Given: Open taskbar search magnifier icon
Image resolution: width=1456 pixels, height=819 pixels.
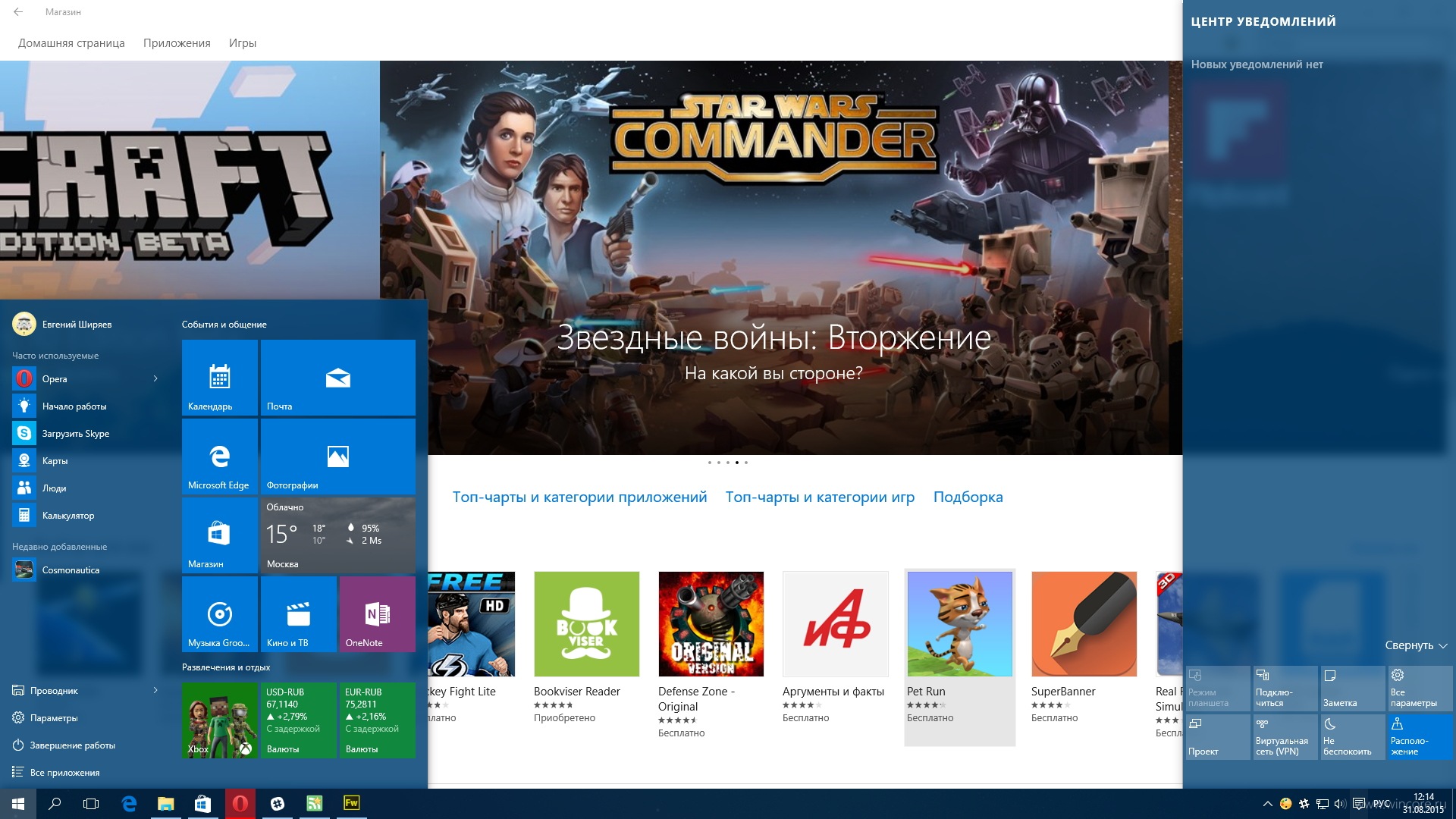Looking at the screenshot, I should pyautogui.click(x=55, y=804).
